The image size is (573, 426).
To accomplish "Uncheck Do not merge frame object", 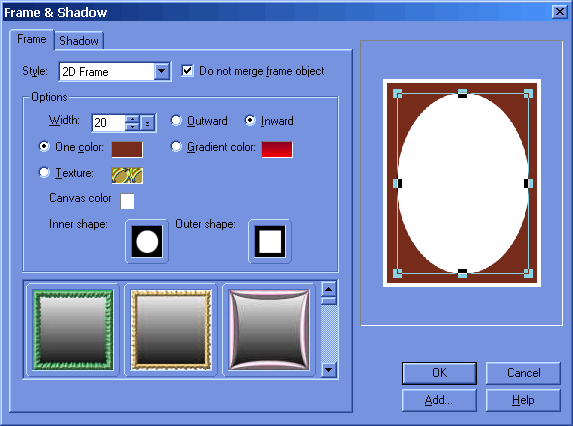I will pyautogui.click(x=187, y=71).
